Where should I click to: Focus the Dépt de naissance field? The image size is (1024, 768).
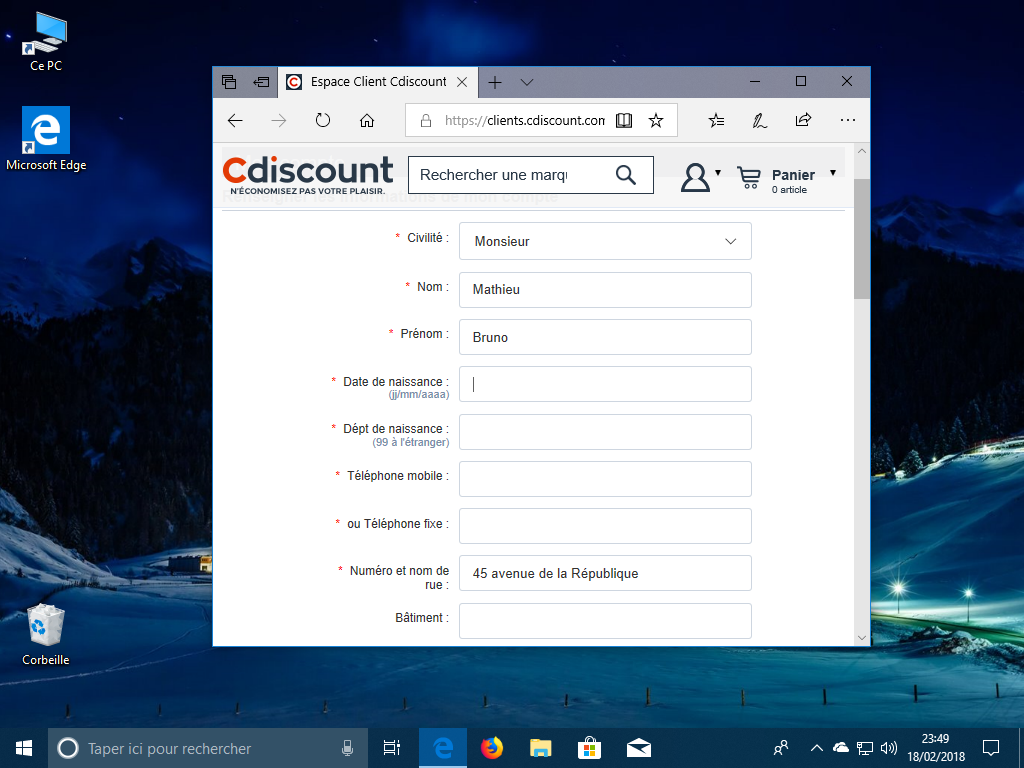pos(605,432)
